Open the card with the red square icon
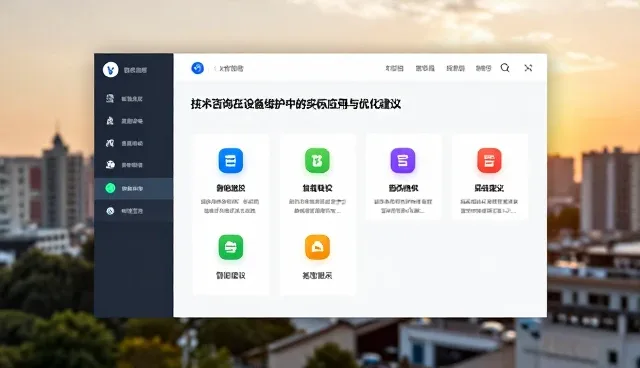 (x=489, y=177)
